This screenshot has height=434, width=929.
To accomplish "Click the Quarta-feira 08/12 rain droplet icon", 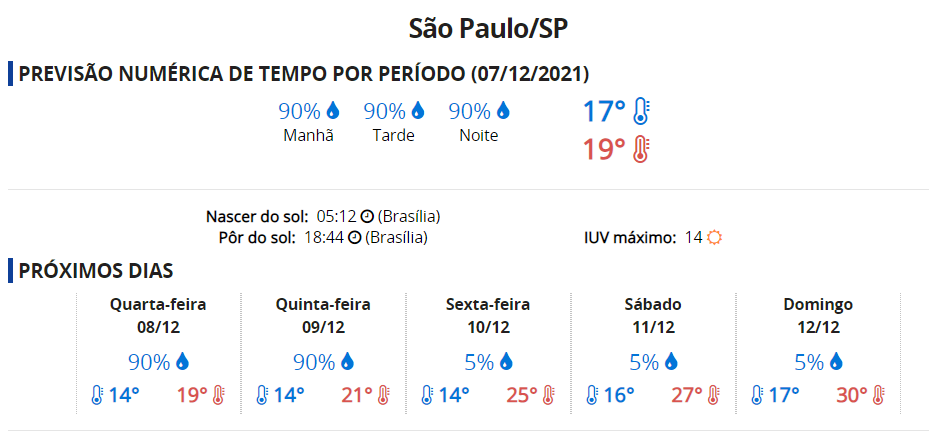I will (x=182, y=361).
